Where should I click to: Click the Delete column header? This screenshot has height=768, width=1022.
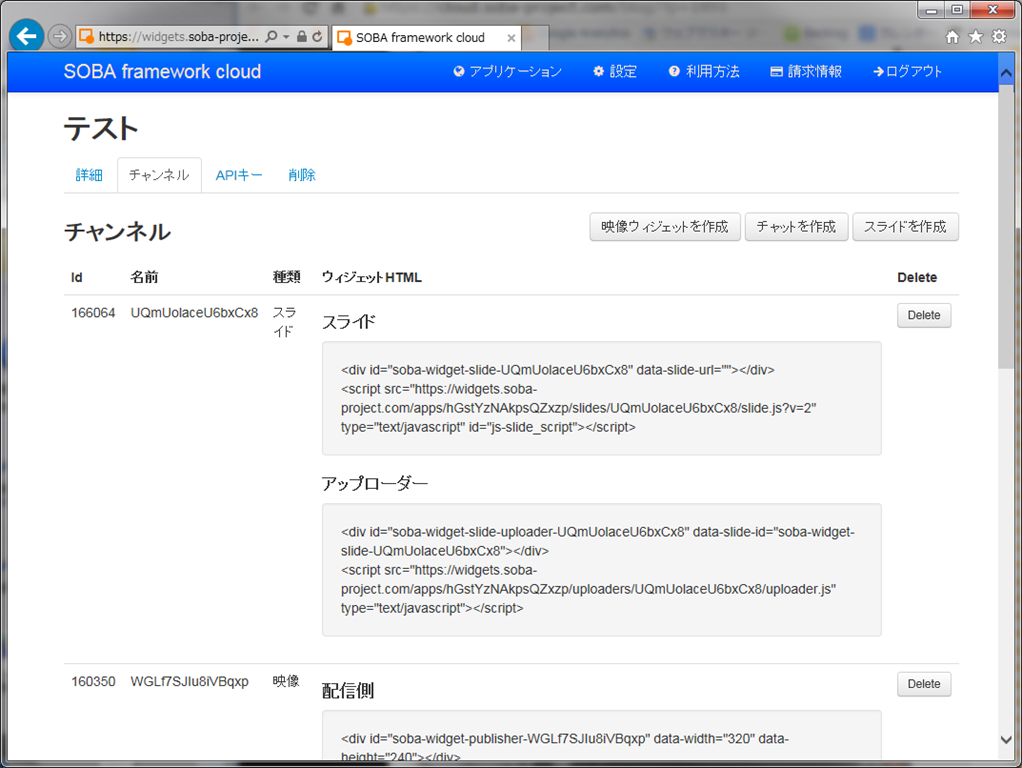pos(917,278)
